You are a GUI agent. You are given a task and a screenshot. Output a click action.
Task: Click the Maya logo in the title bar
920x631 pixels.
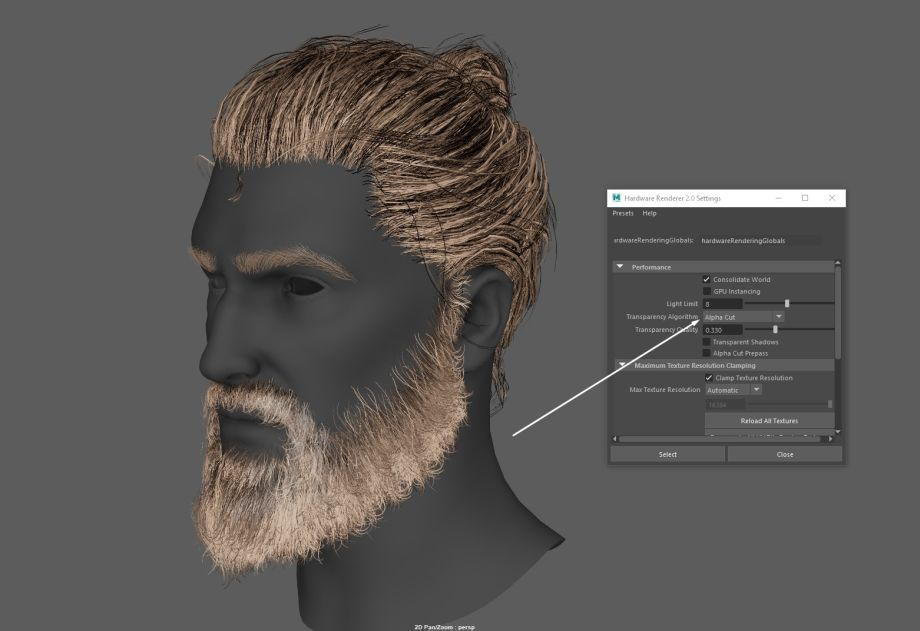tap(616, 198)
